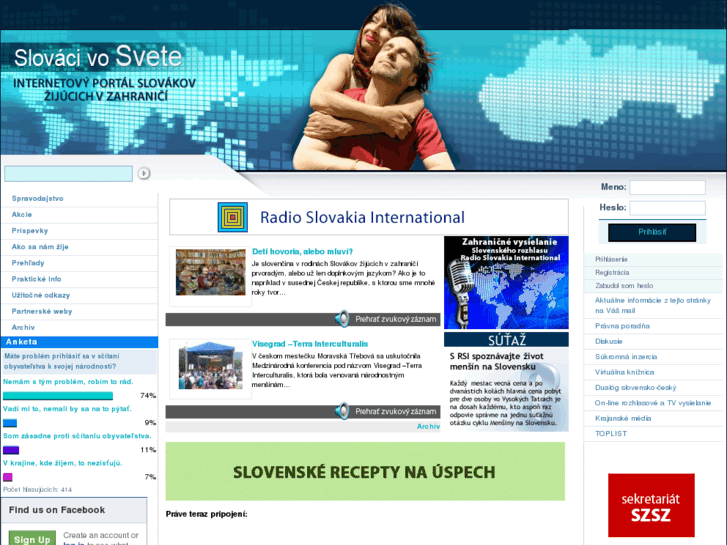The image size is (727, 545).
Task: Open Praktické info menu item
Action: 36,279
